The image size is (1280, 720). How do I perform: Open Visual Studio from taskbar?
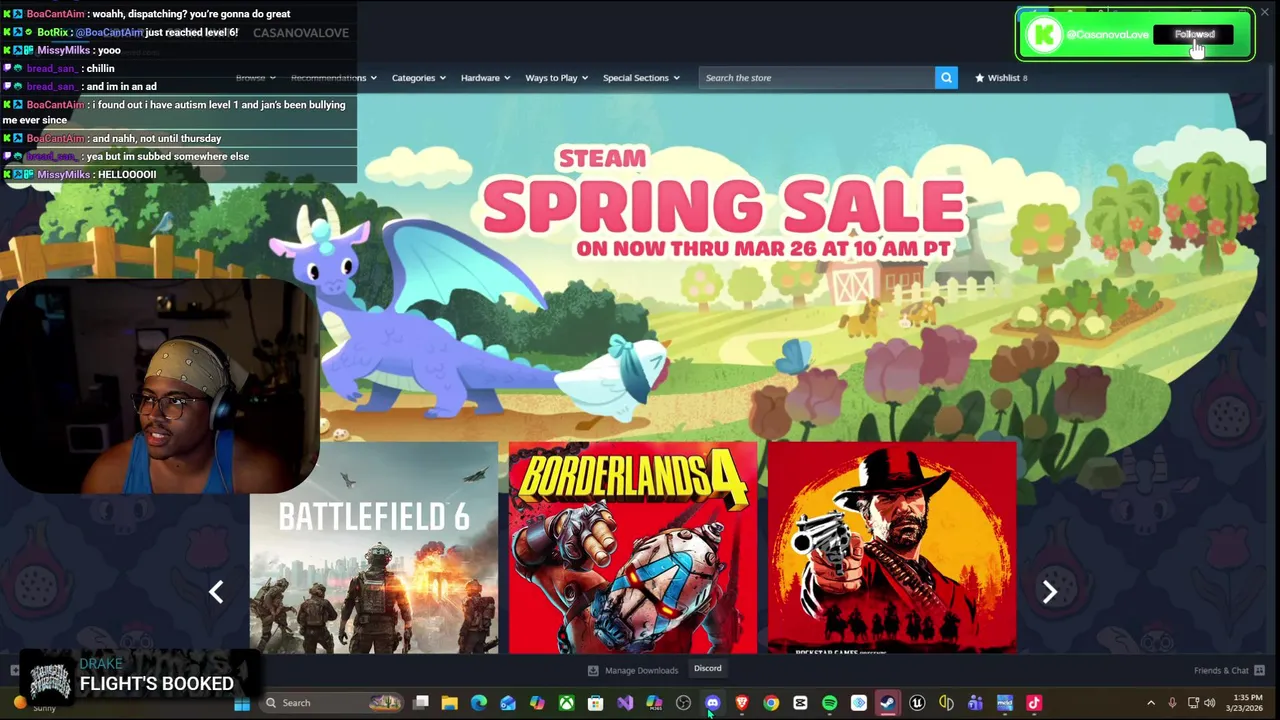(x=625, y=703)
